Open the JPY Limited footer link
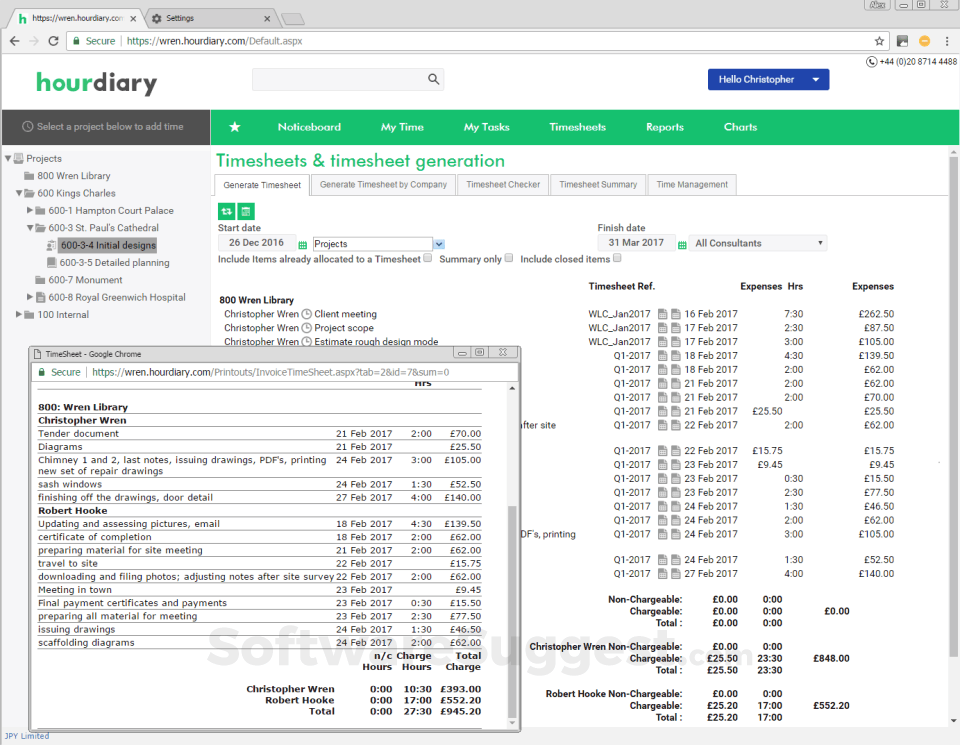This screenshot has height=745, width=960. point(27,736)
